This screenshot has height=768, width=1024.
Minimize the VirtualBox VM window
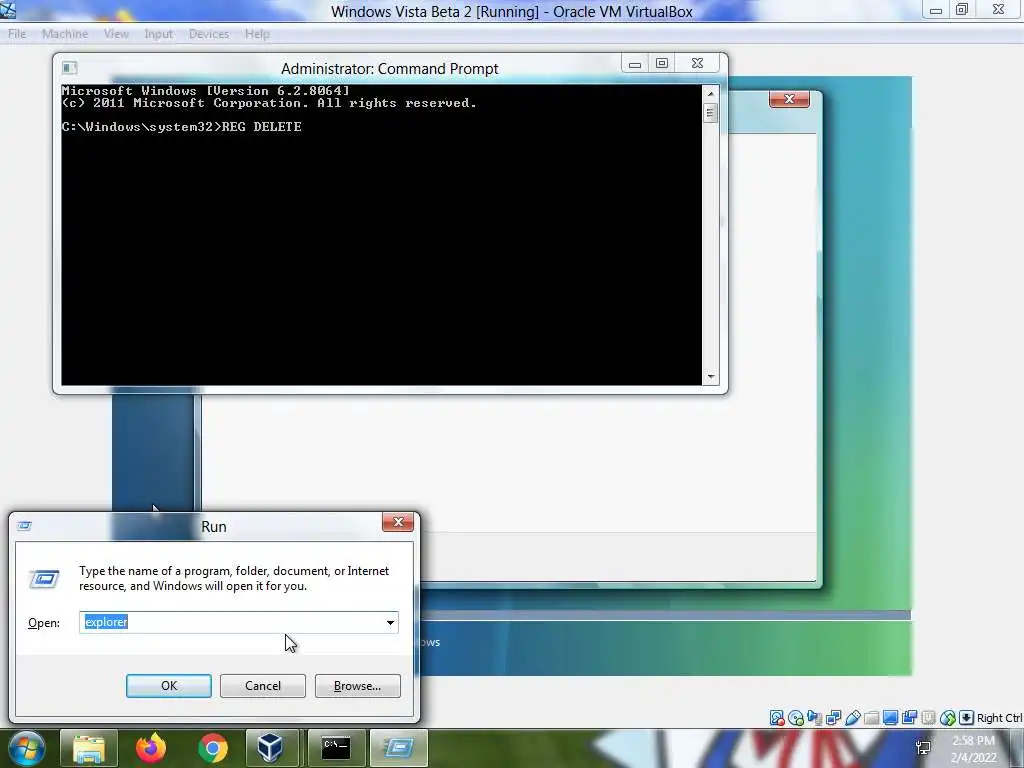point(936,10)
